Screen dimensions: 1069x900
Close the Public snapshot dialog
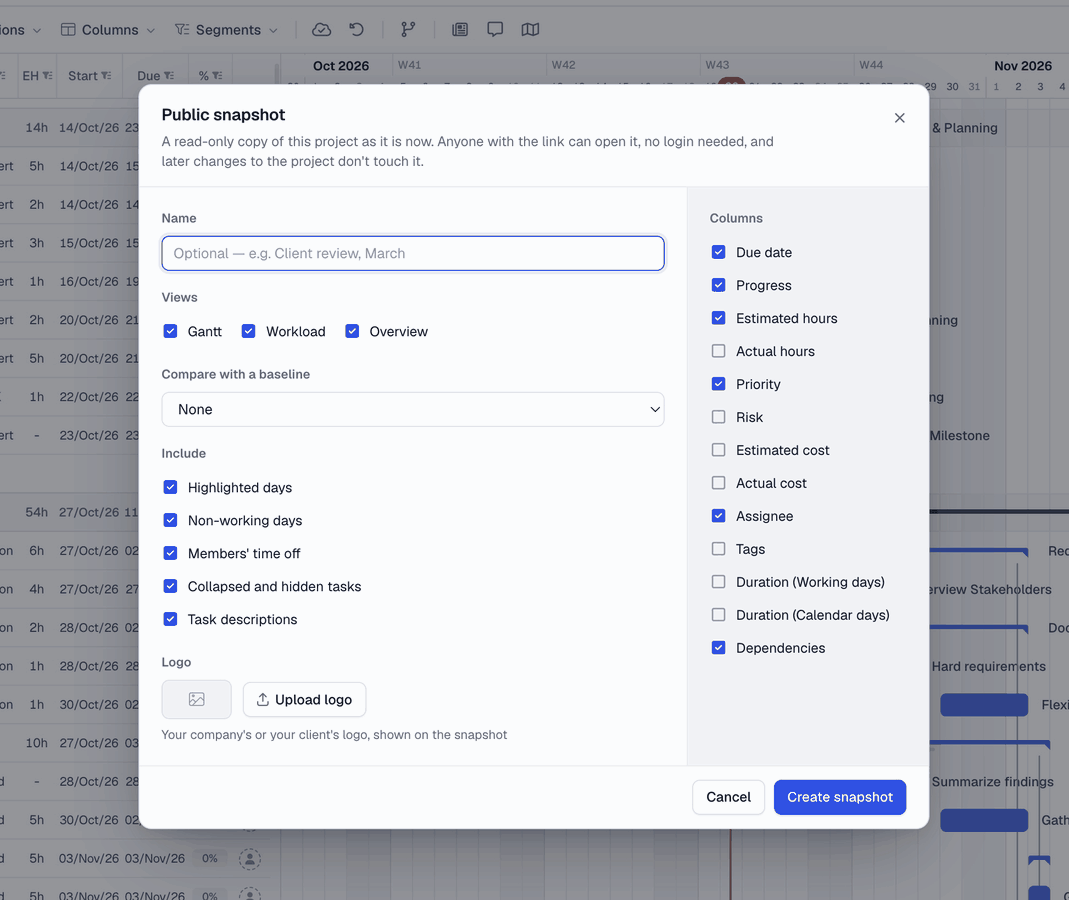point(900,118)
